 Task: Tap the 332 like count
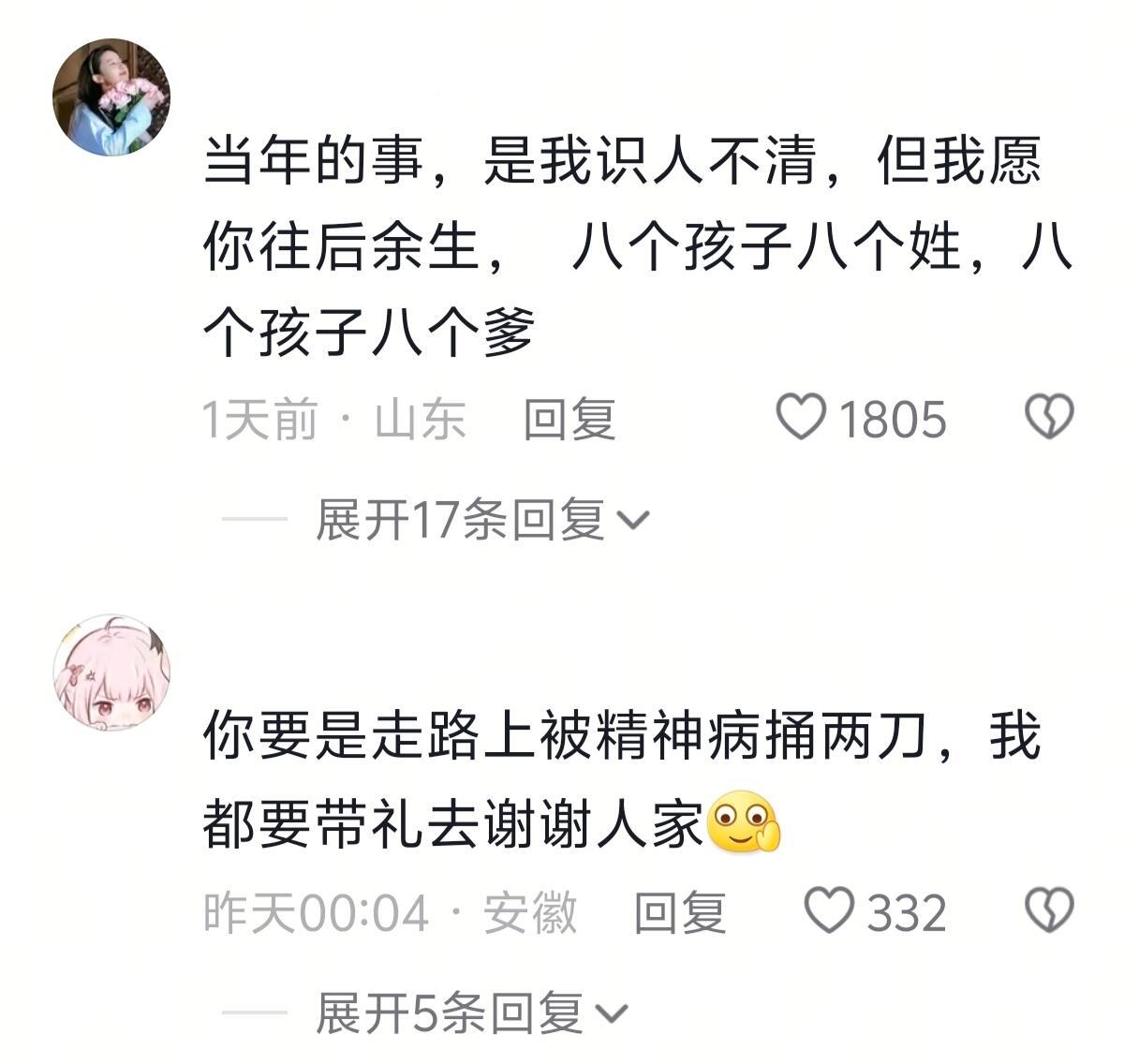[x=907, y=912]
